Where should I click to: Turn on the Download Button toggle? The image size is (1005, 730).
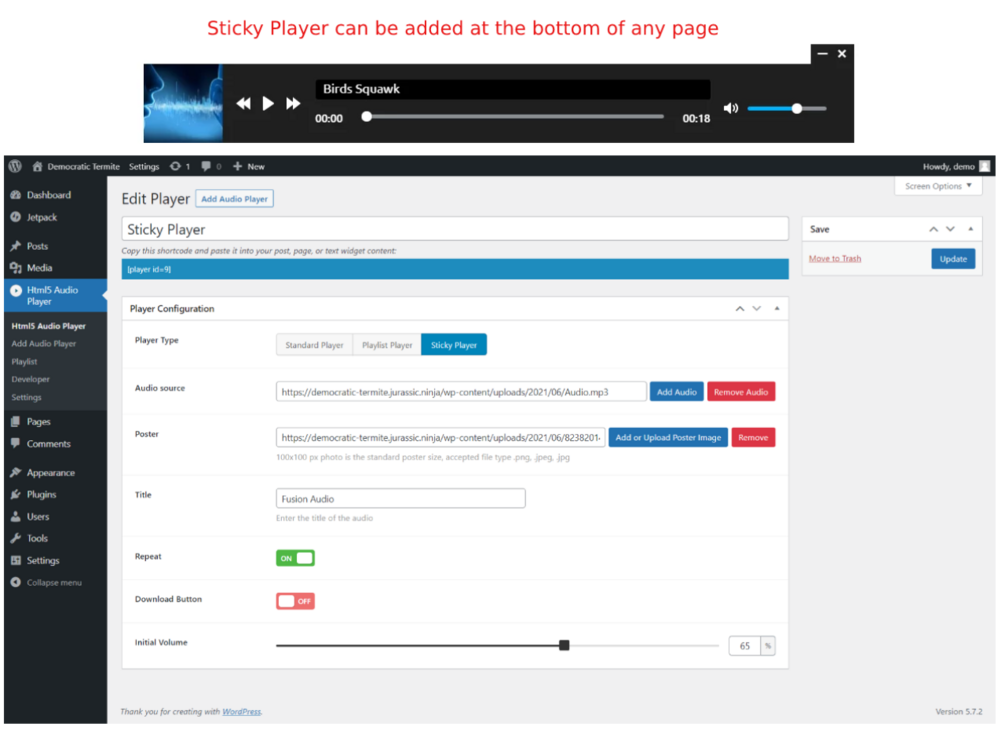(295, 601)
